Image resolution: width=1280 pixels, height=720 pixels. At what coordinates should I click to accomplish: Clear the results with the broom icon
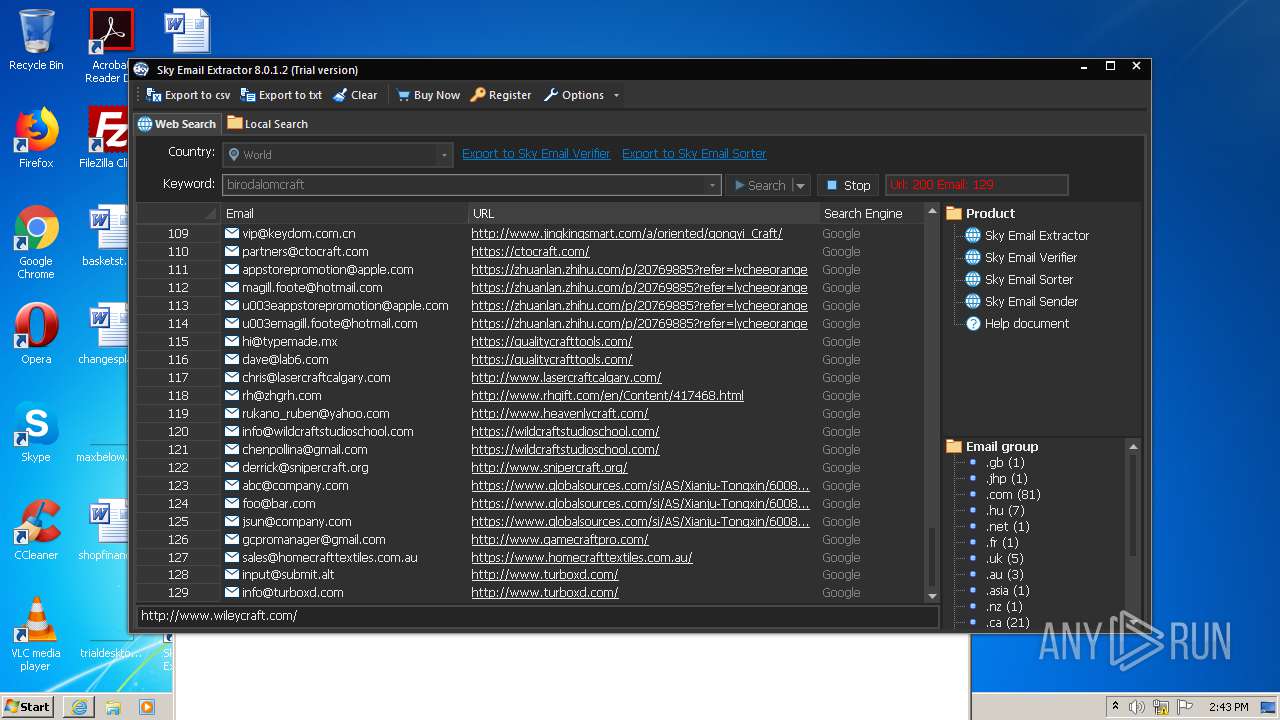355,95
